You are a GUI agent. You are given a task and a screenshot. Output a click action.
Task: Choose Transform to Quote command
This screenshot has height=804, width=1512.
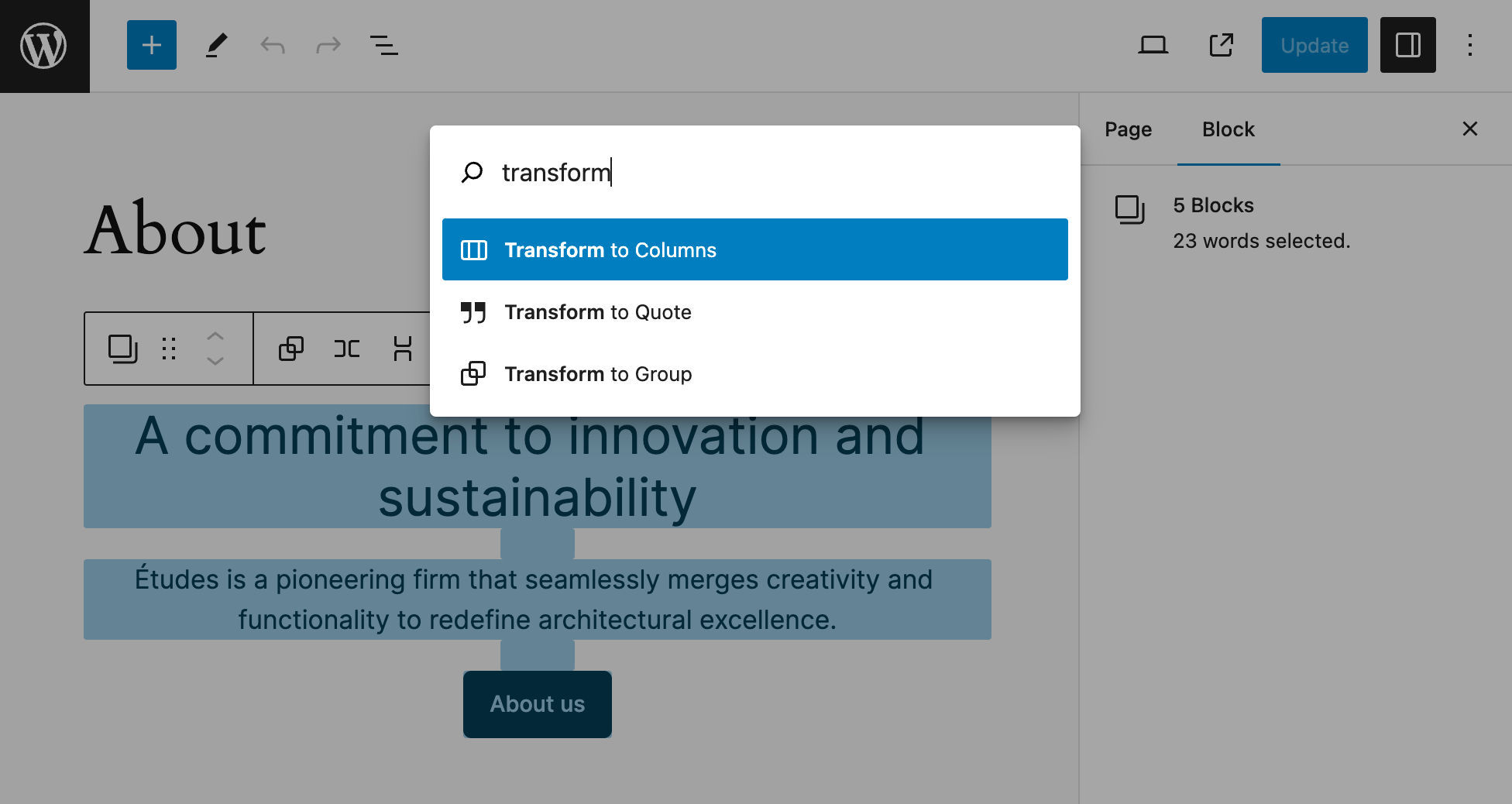(754, 312)
